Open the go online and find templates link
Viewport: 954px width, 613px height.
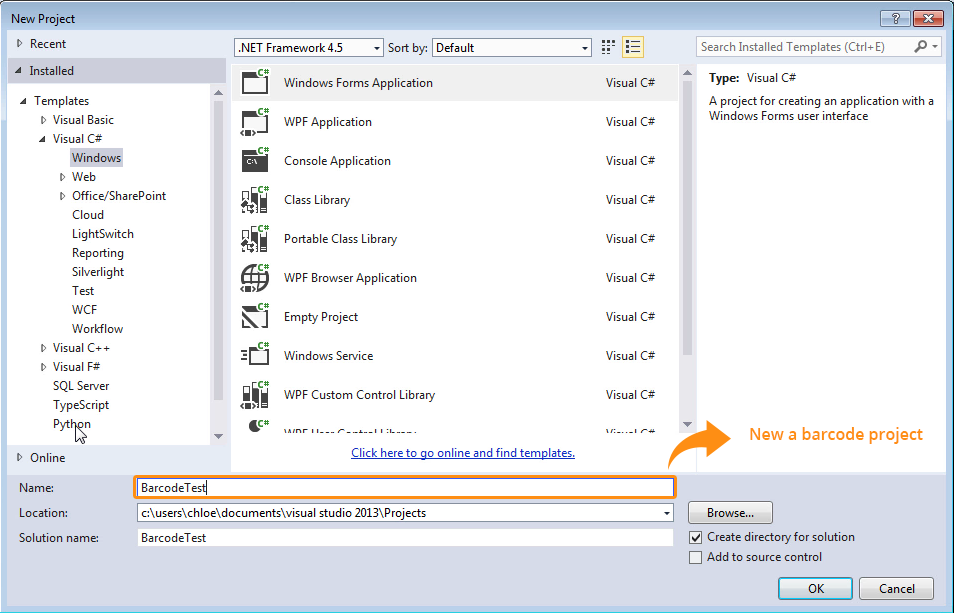(463, 453)
